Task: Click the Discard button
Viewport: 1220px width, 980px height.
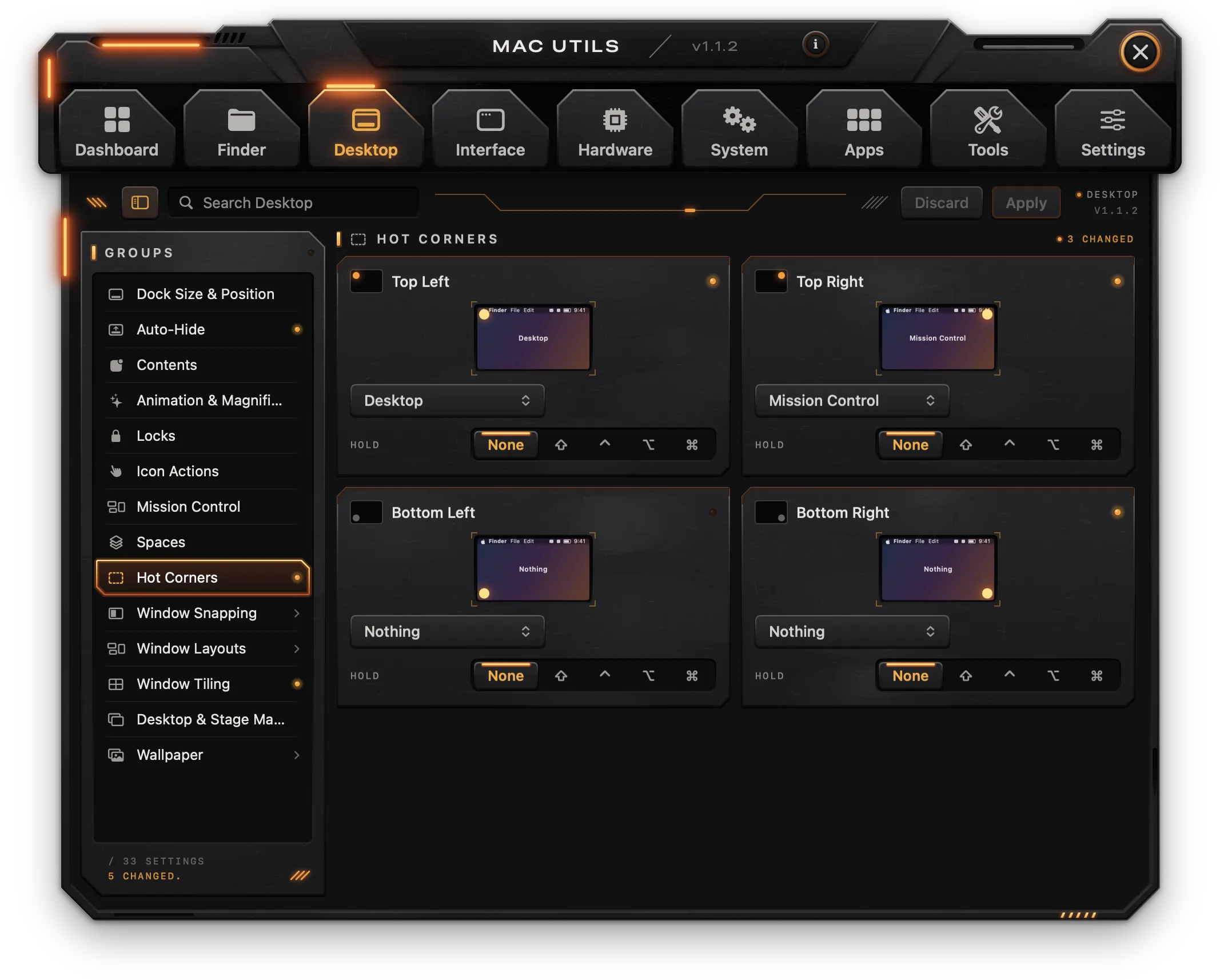Action: click(x=942, y=203)
